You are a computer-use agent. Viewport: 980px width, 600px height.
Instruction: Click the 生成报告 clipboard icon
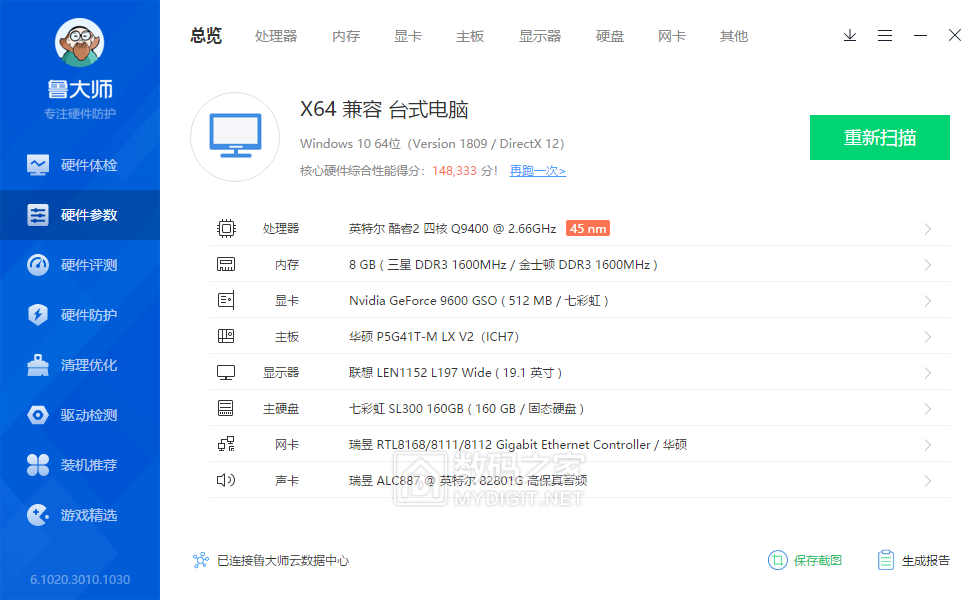coord(886,560)
